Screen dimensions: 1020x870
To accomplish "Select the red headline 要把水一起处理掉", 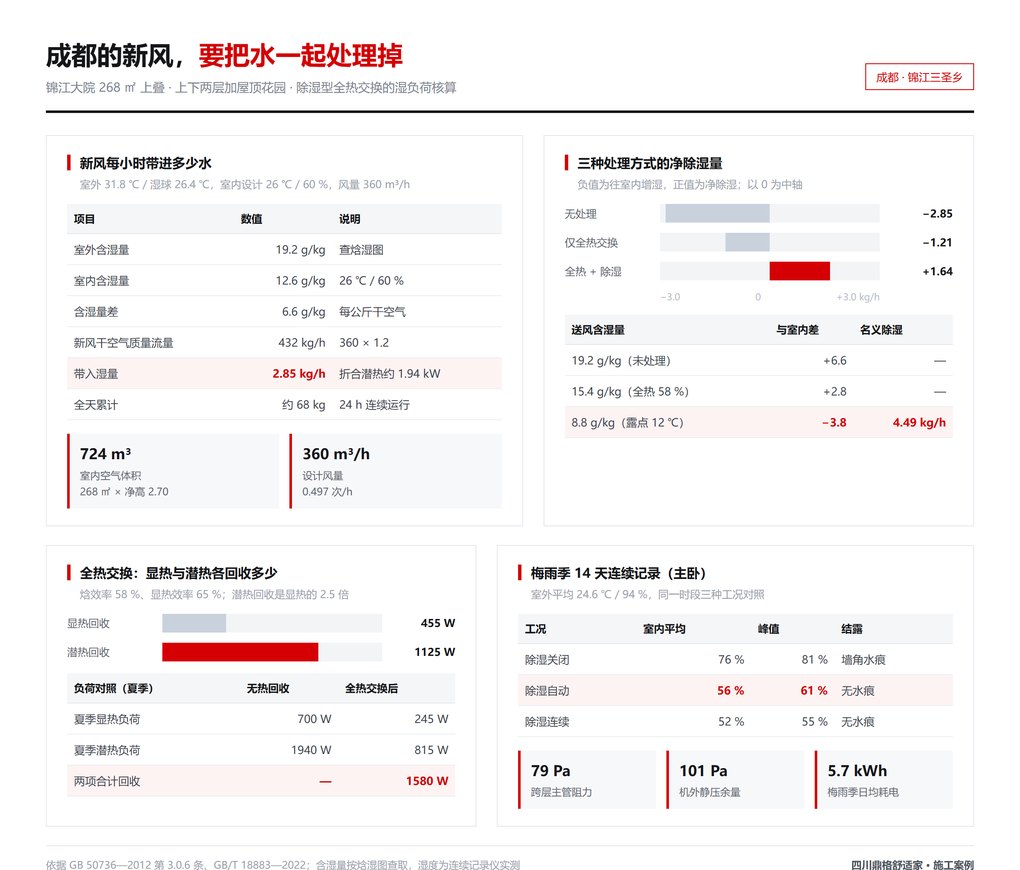I will (301, 56).
